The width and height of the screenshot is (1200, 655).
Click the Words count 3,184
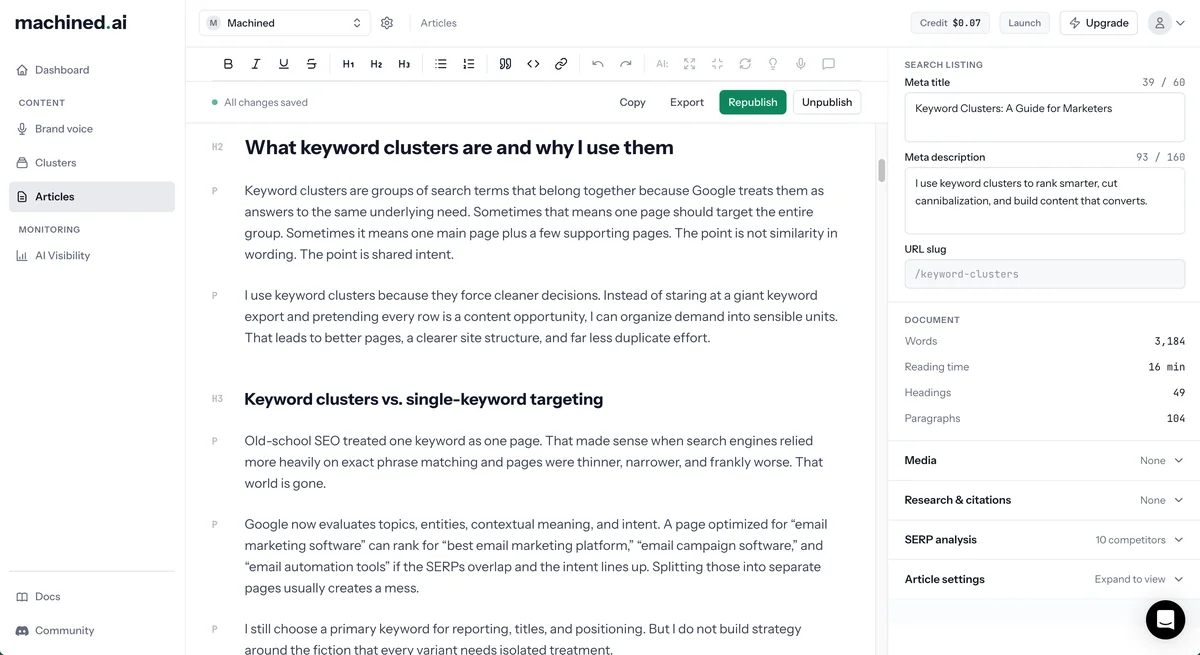point(1169,341)
